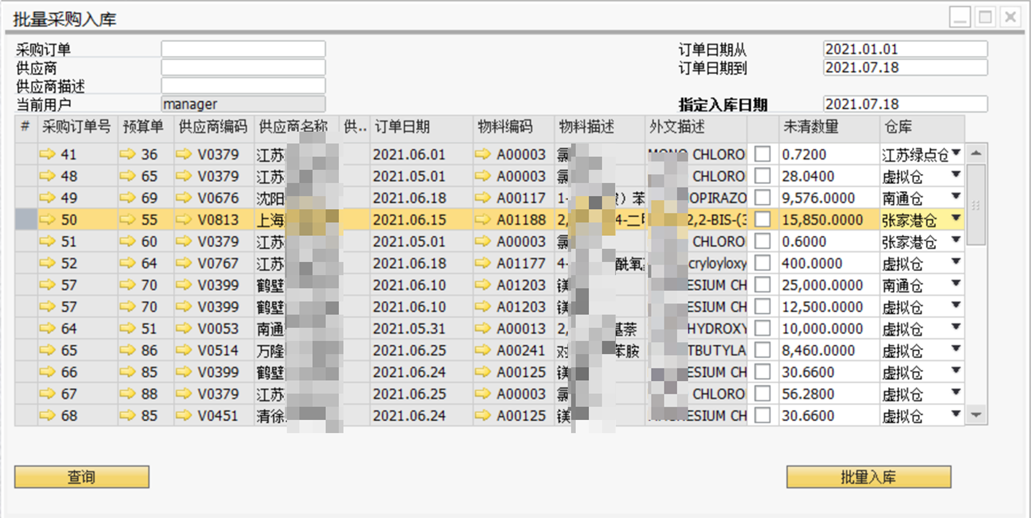
Task: Tick the checkbox in order 48 row
Action: click(x=763, y=176)
